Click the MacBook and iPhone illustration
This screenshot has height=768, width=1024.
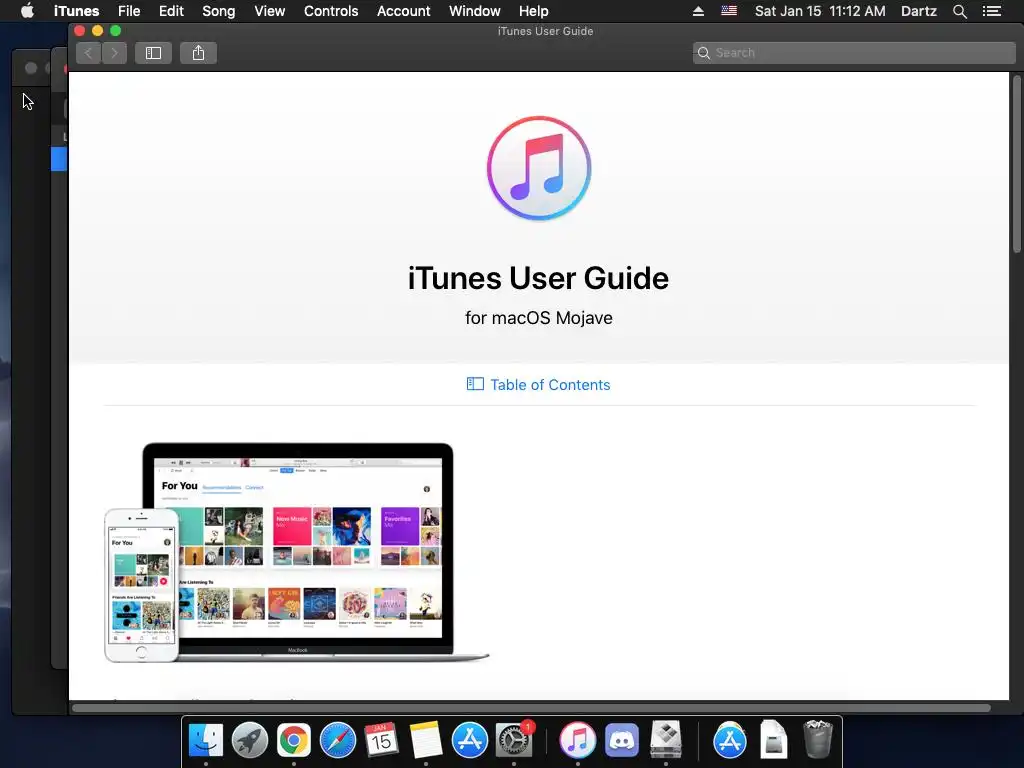(x=296, y=552)
